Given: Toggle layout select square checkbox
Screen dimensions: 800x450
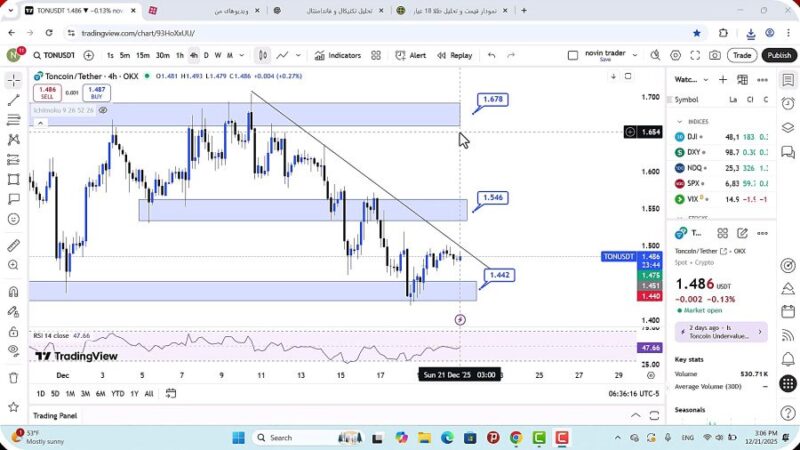Looking at the screenshot, I should [x=573, y=55].
